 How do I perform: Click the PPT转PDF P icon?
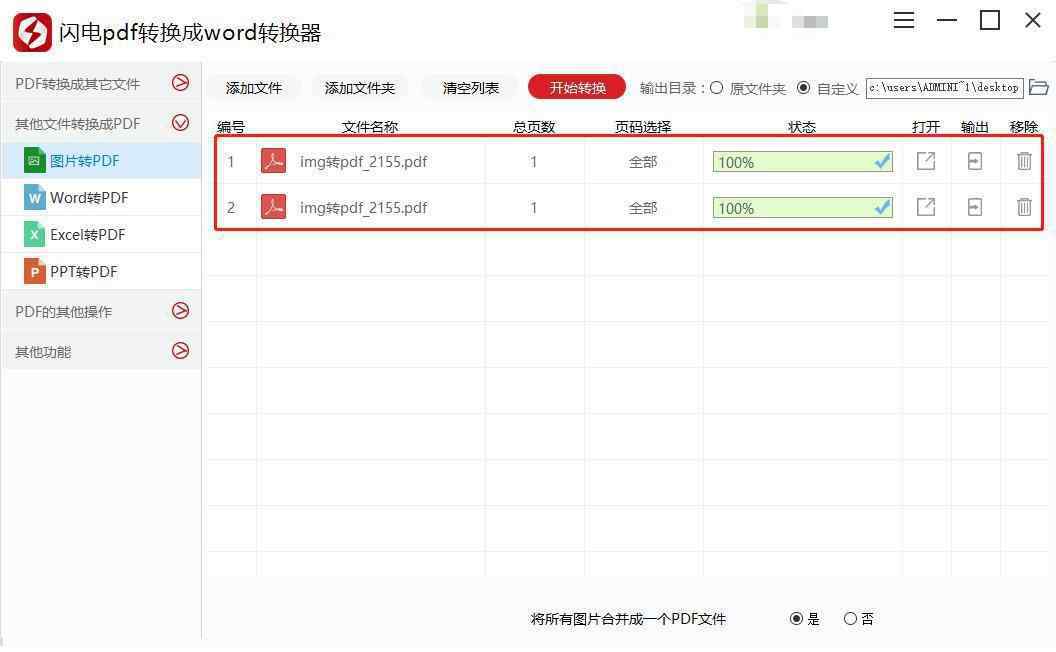[x=34, y=271]
